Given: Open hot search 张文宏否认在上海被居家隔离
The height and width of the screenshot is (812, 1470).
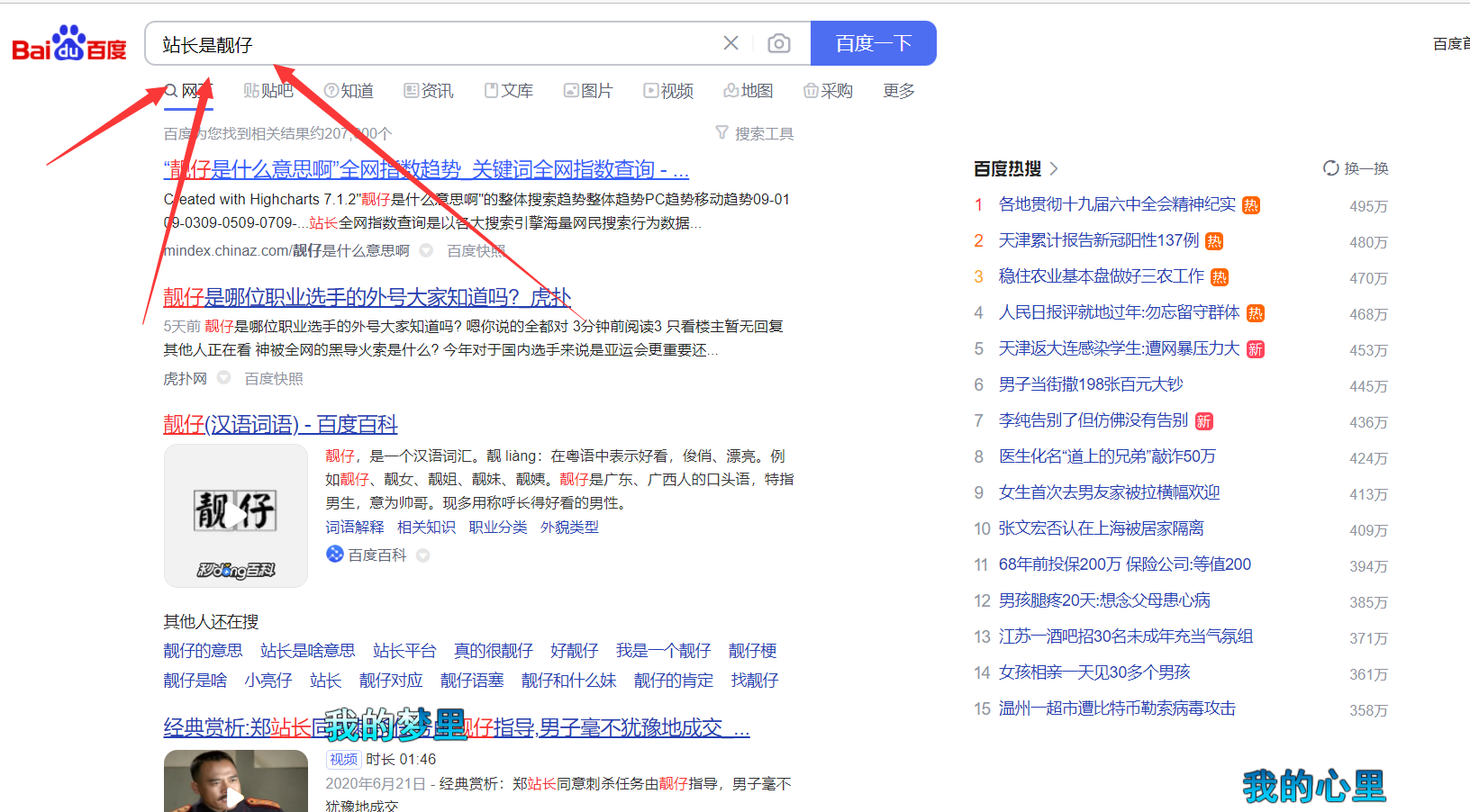Looking at the screenshot, I should pos(1102,528).
